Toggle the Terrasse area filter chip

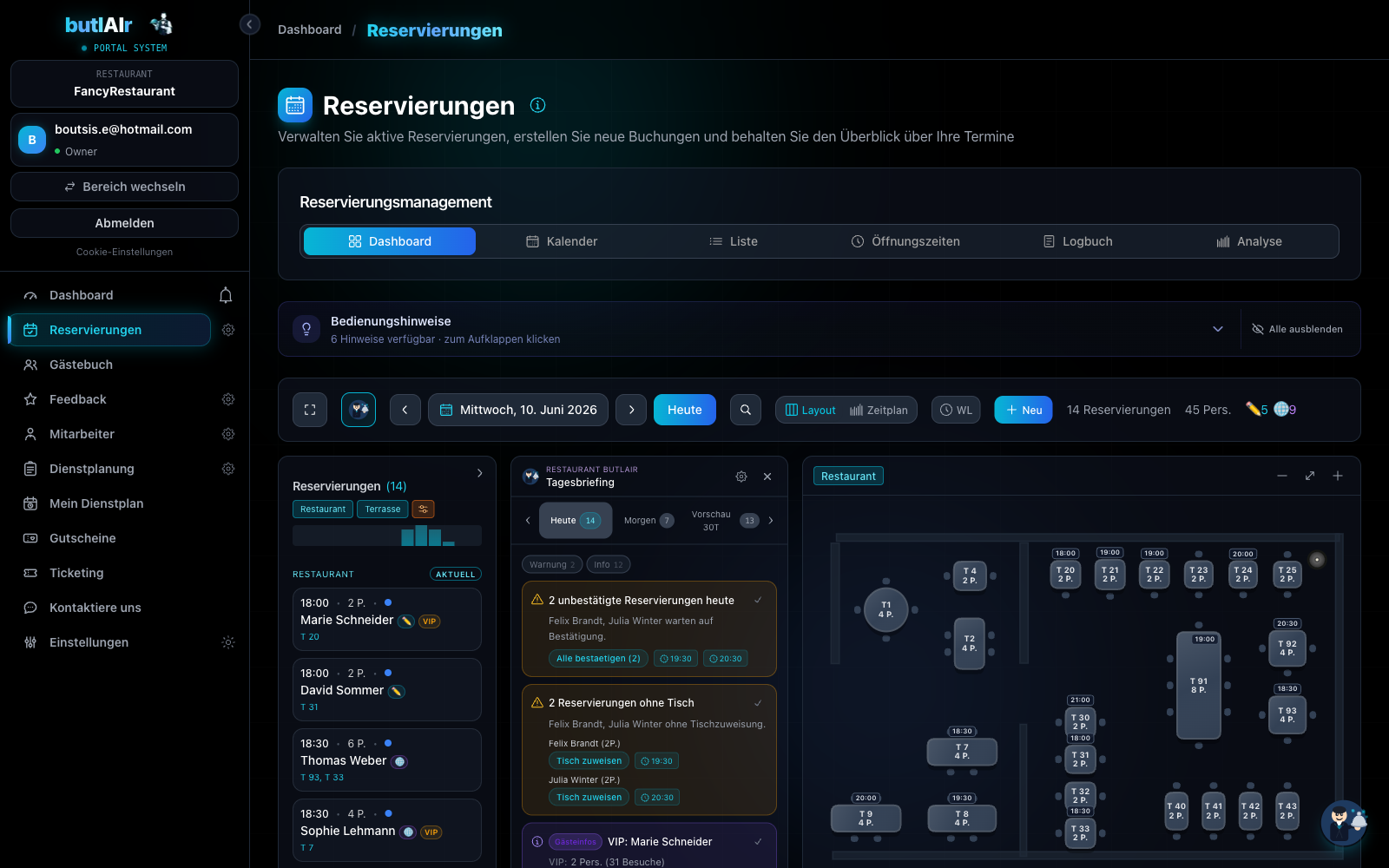click(383, 510)
